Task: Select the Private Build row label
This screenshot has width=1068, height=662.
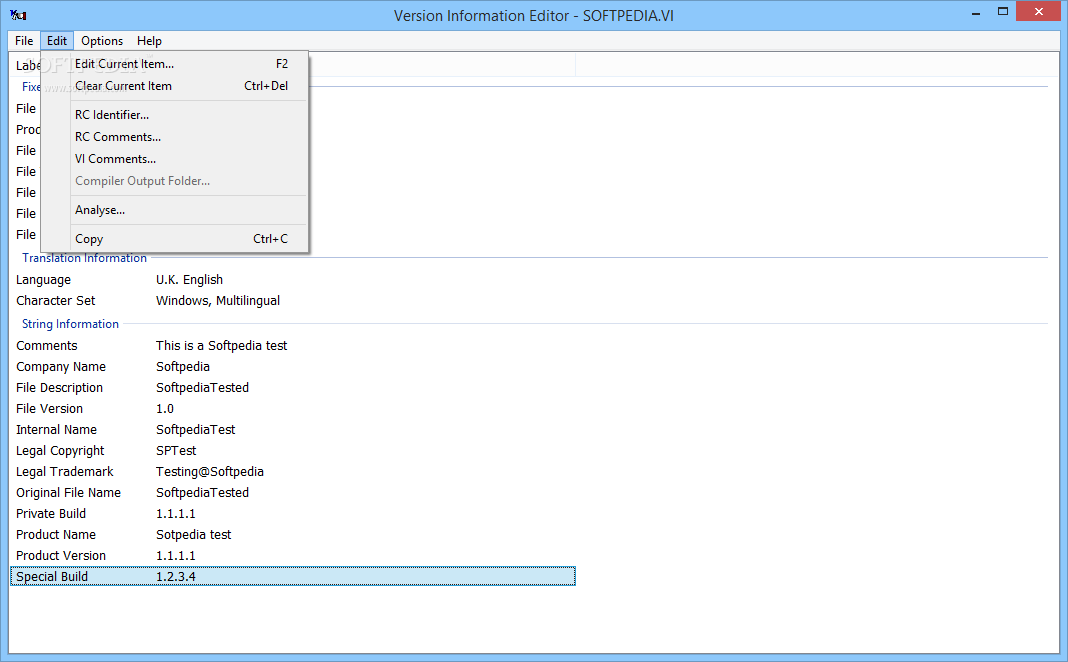Action: [51, 514]
